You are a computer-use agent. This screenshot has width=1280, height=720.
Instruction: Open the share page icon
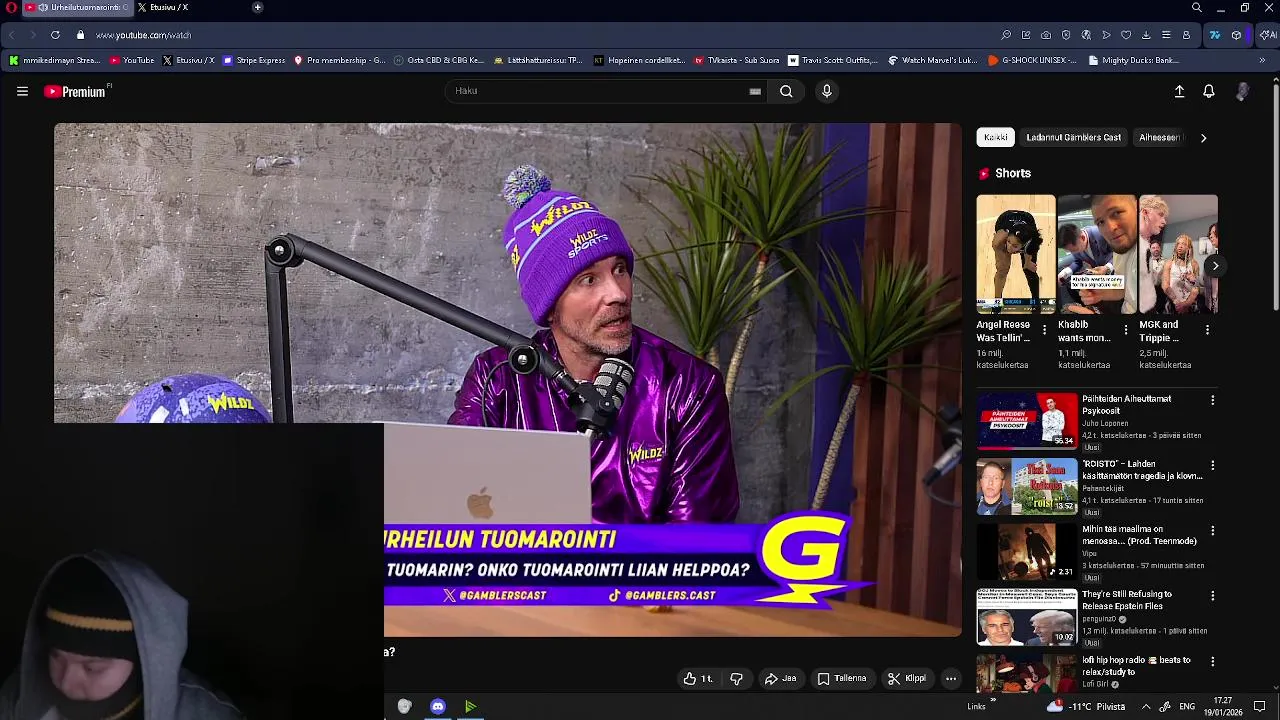point(1026,35)
